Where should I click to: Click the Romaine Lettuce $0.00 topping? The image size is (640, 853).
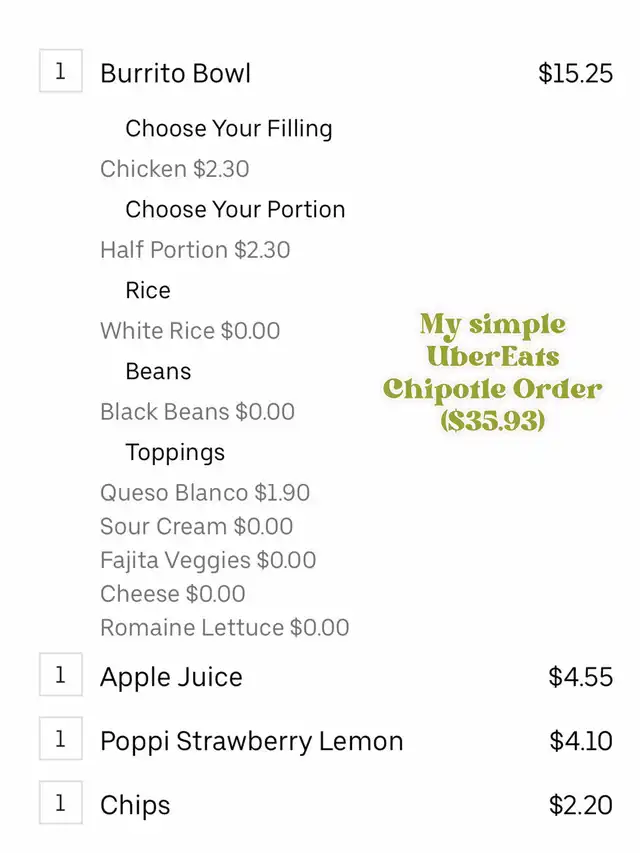click(224, 628)
